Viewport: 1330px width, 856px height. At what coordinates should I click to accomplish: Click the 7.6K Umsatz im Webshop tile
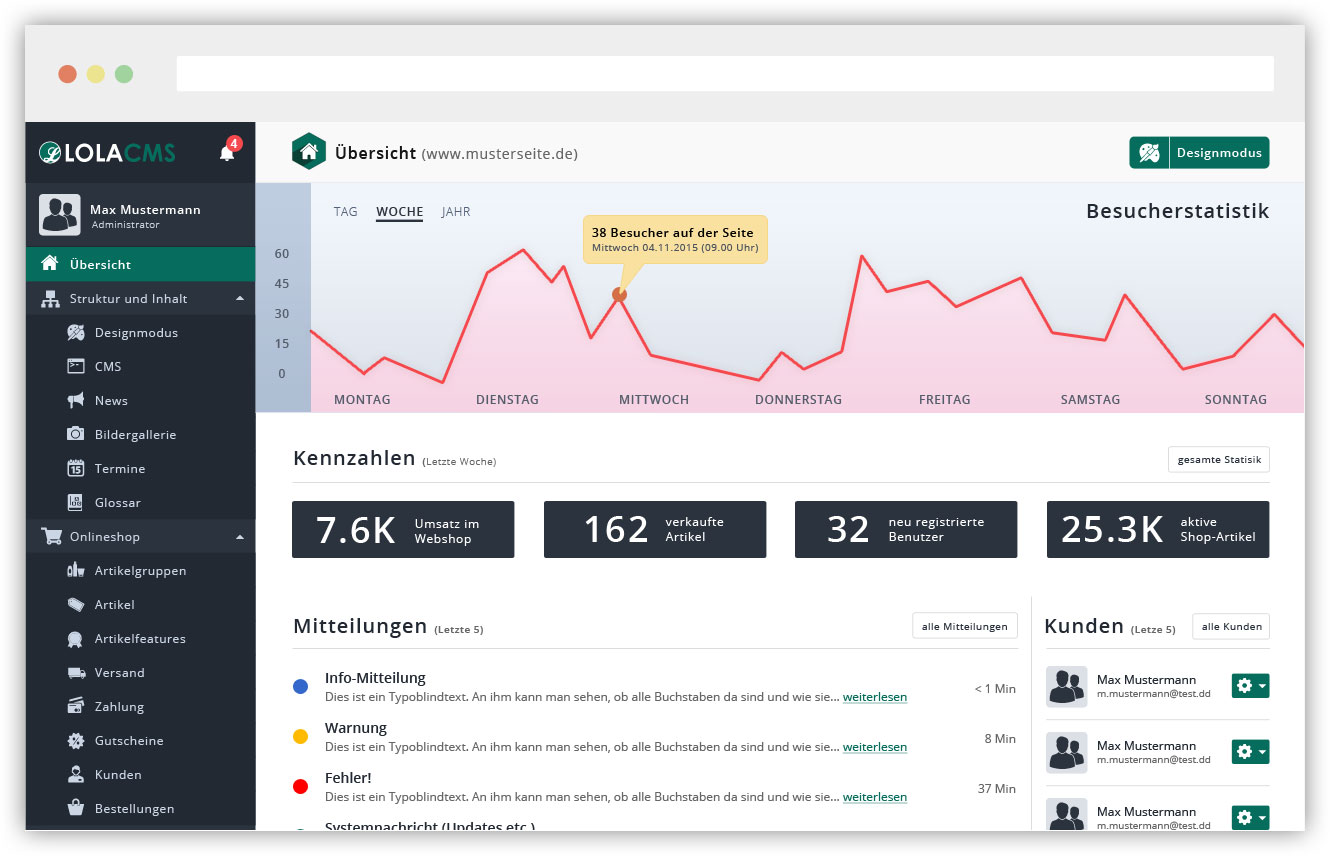[x=403, y=530]
